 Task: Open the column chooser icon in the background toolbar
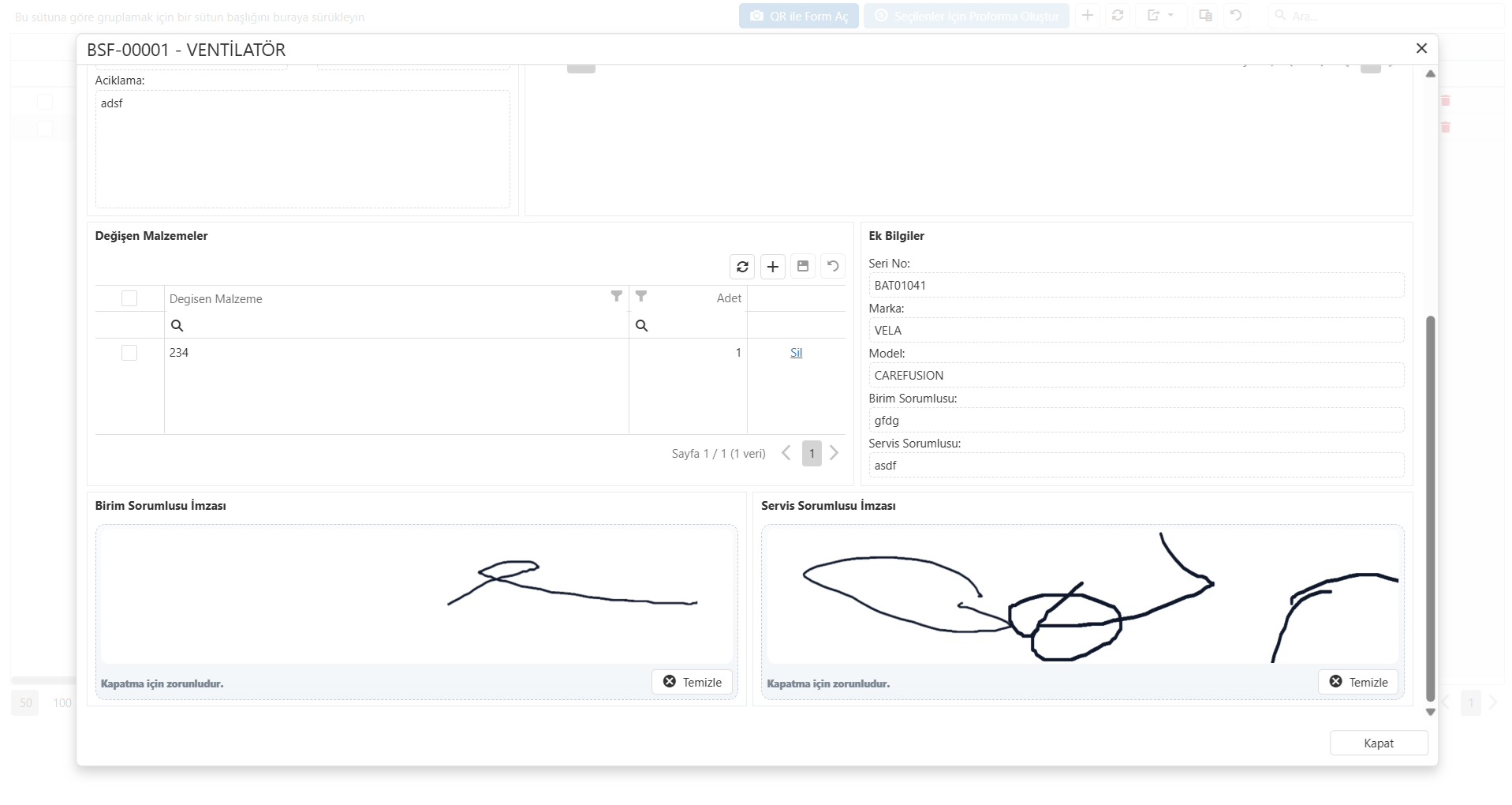[1205, 16]
